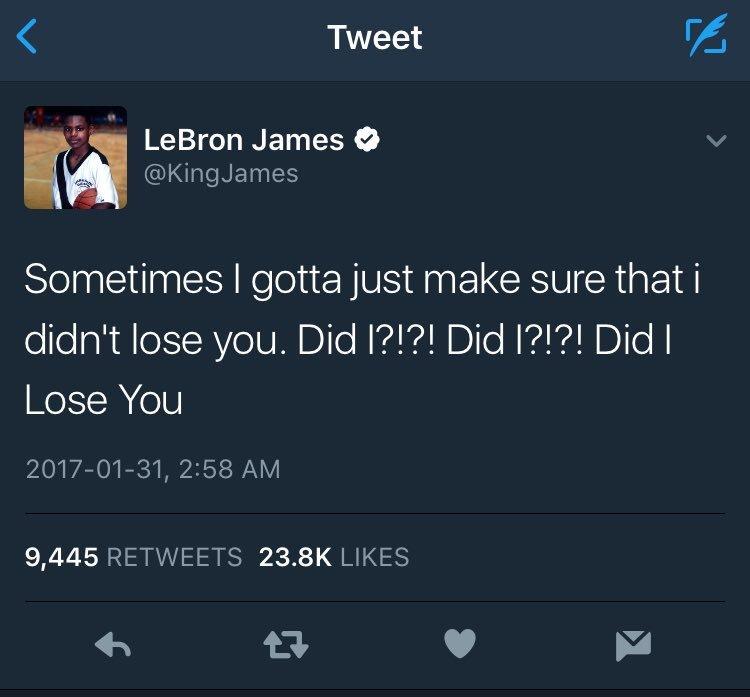This screenshot has height=697, width=750.
Task: Open LeBron James profile picture
Action: pos(76,157)
